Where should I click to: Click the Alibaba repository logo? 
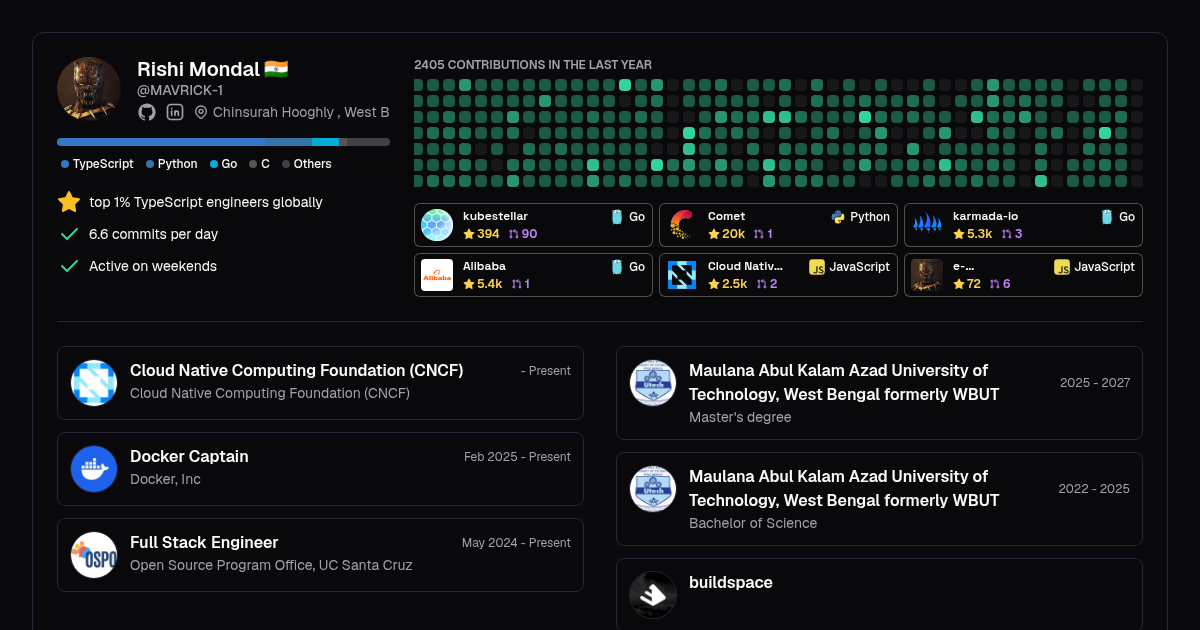click(437, 275)
